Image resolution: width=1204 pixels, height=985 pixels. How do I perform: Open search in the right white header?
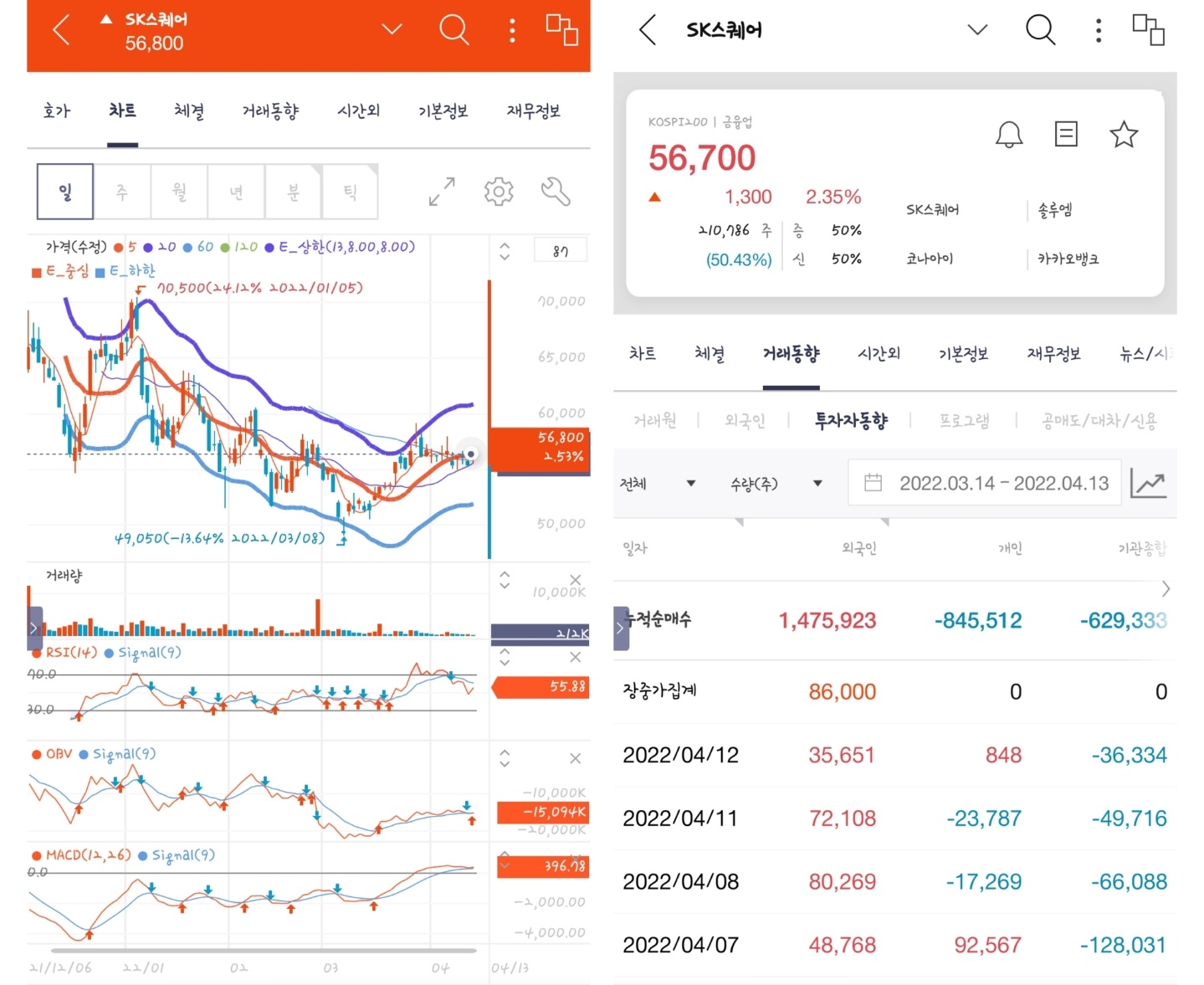(x=1040, y=30)
